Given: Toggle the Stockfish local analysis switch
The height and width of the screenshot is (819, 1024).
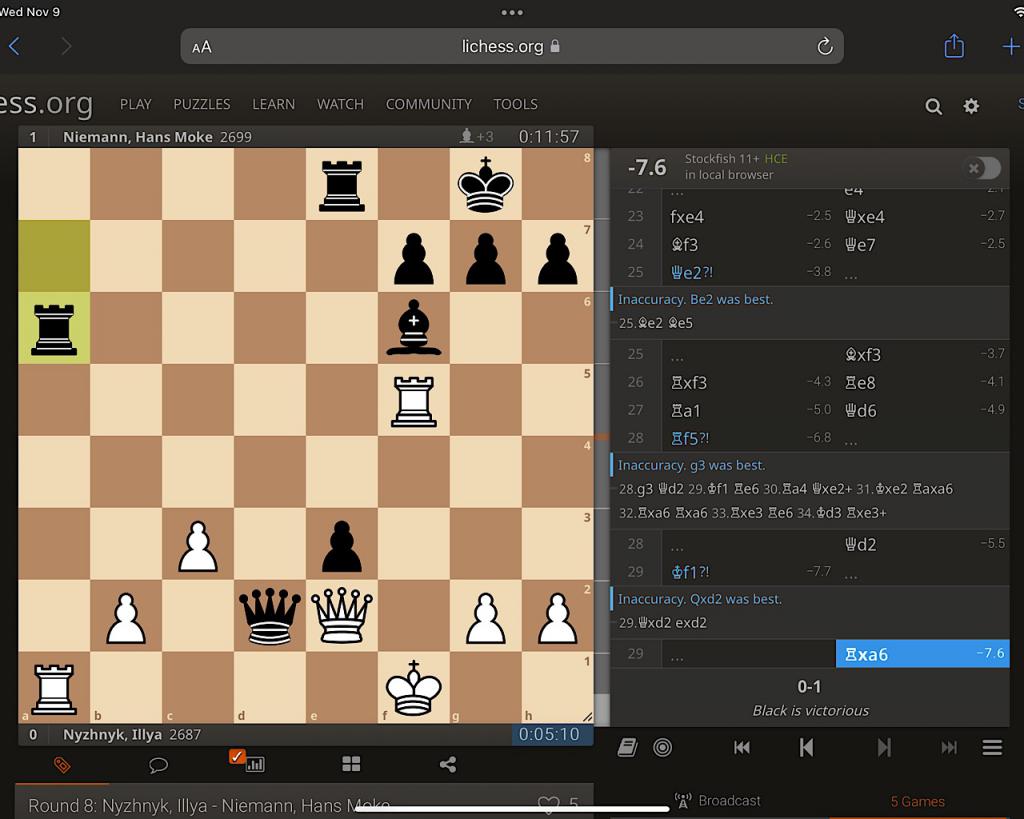Looking at the screenshot, I should [x=982, y=168].
